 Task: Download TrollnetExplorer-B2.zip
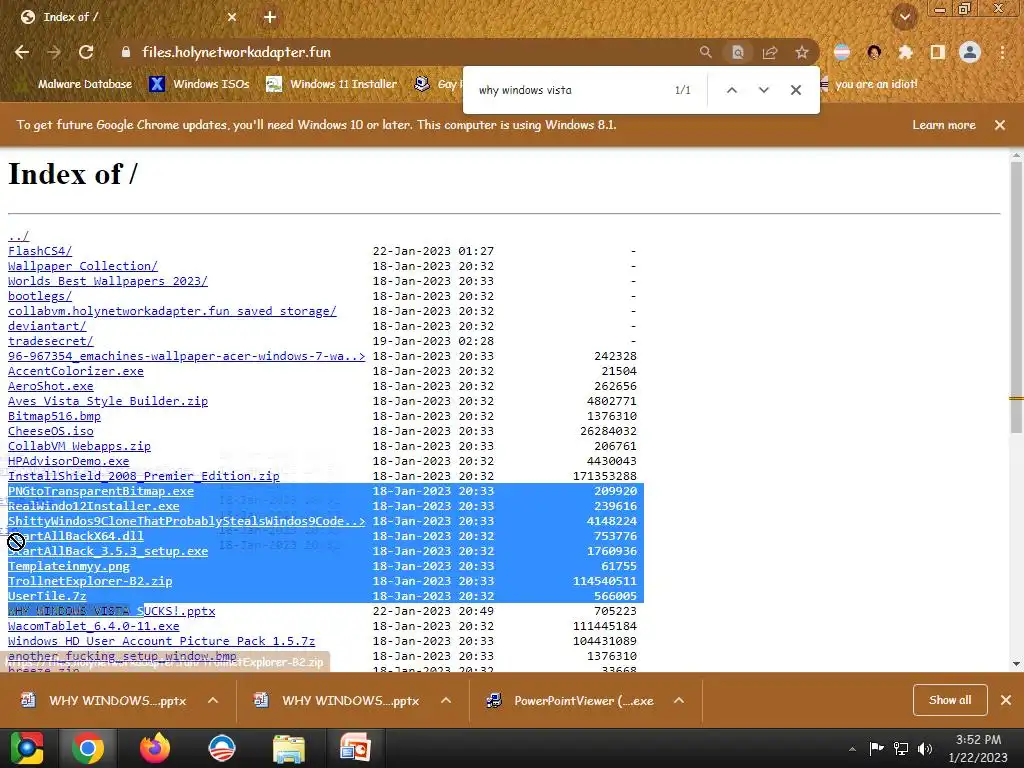point(90,581)
